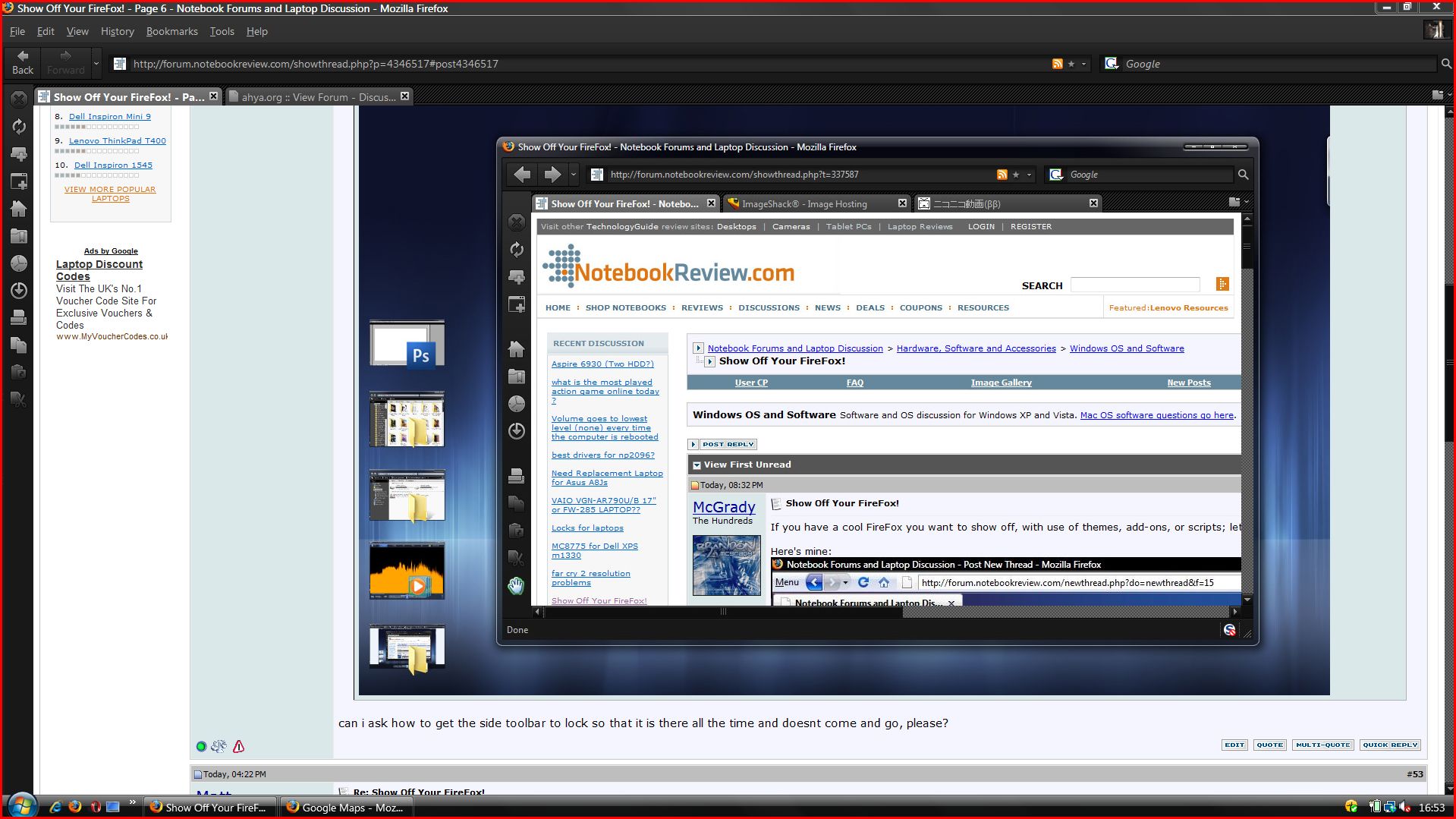This screenshot has height=819, width=1456.
Task: Open the Help menu
Action: coord(257,31)
